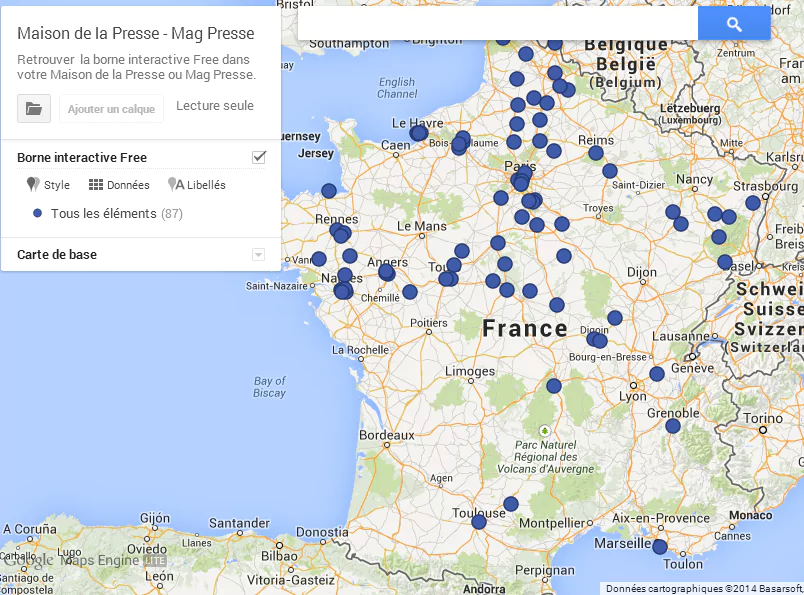Viewport: 804px width, 595px height.
Task: Open the Libellés label icon
Action: tap(176, 185)
